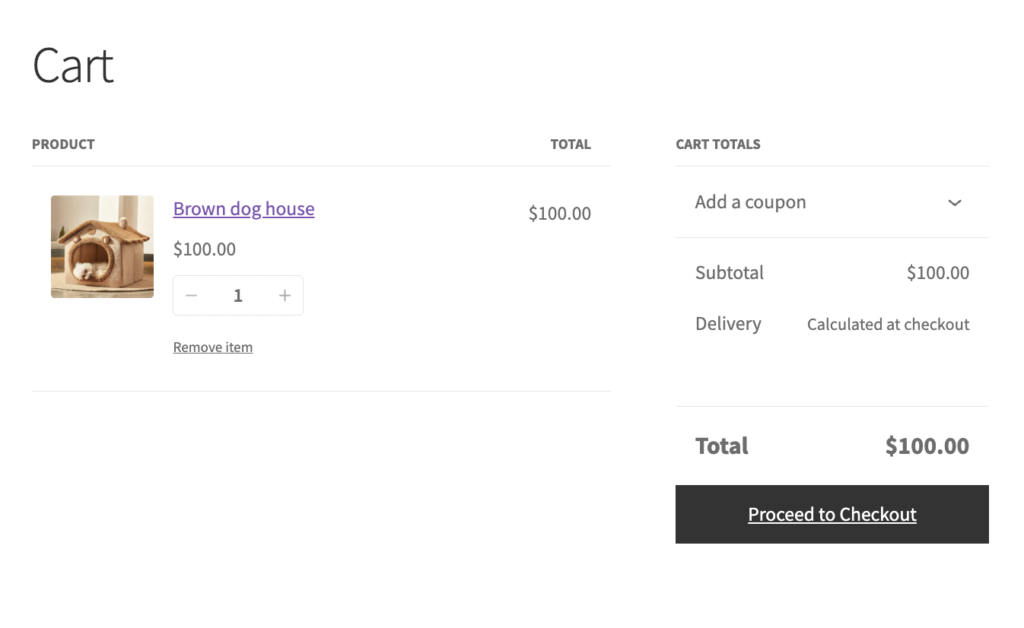Click the quantity field showing 1
The image size is (1024, 628).
238,296
